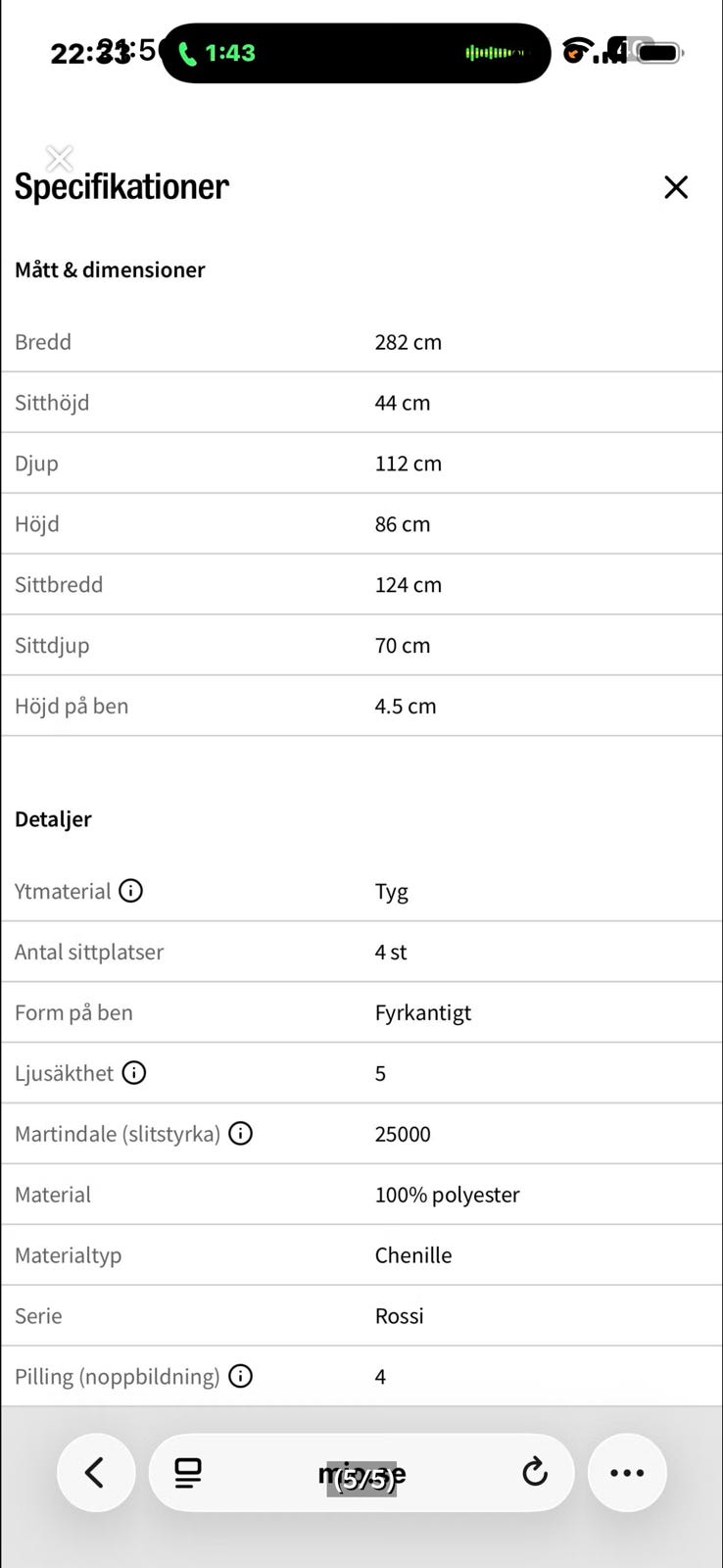
Task: Tap the Detaljer section heading
Action: pos(53,819)
